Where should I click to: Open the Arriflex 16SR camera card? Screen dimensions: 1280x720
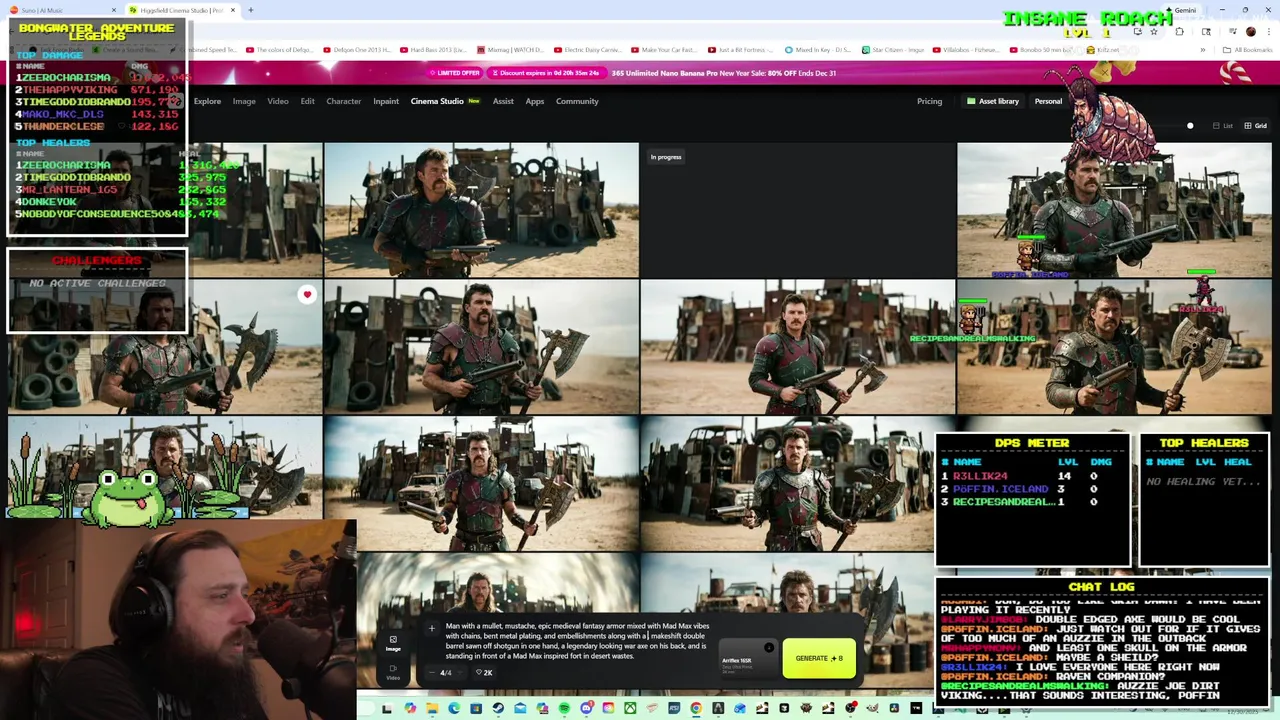tap(747, 659)
